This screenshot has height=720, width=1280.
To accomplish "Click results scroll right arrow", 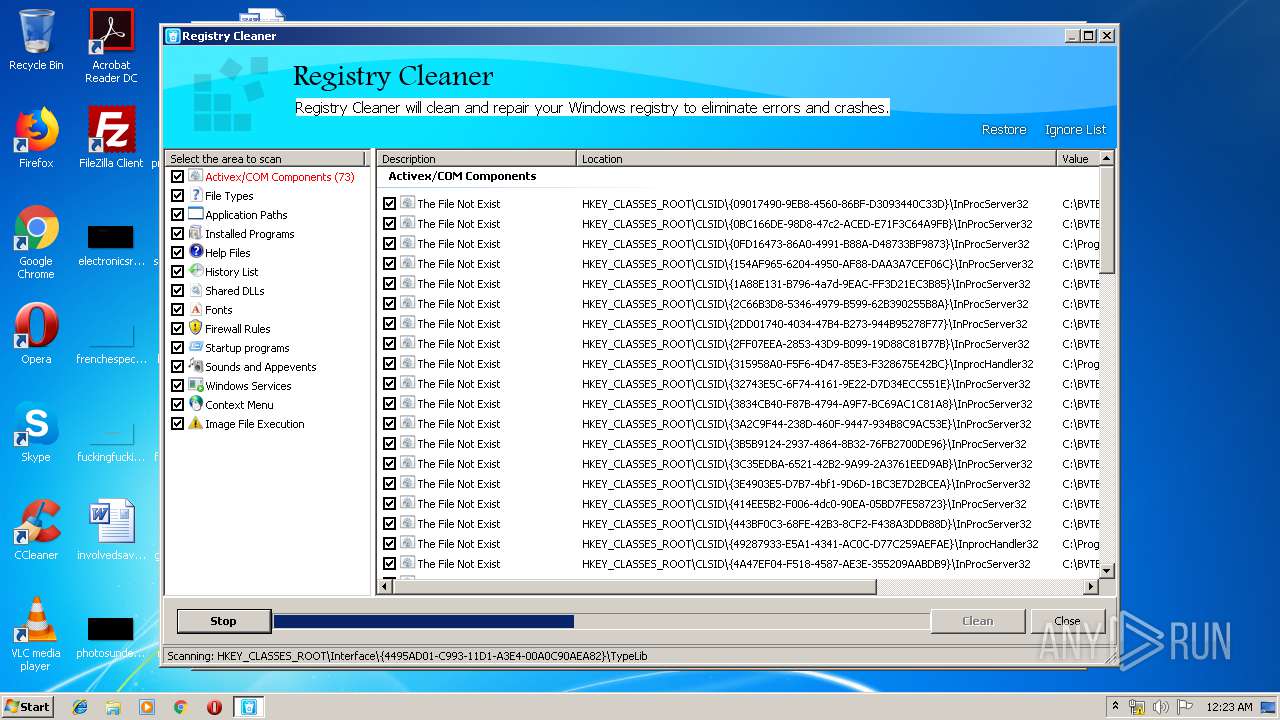I will 1092,587.
